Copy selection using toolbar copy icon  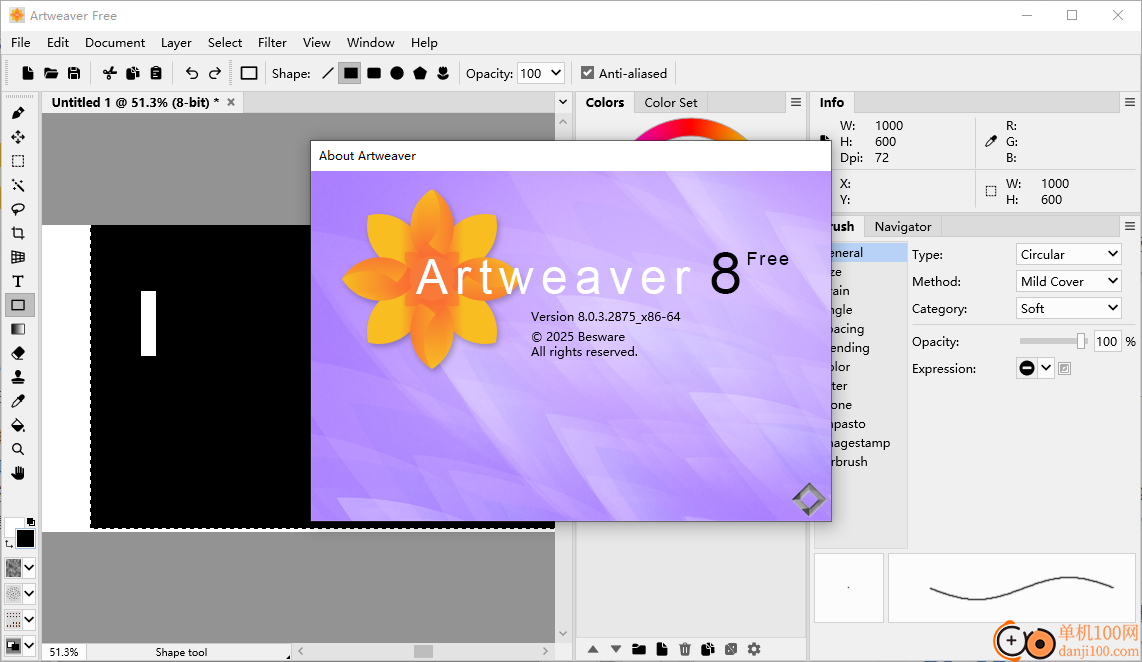[133, 73]
